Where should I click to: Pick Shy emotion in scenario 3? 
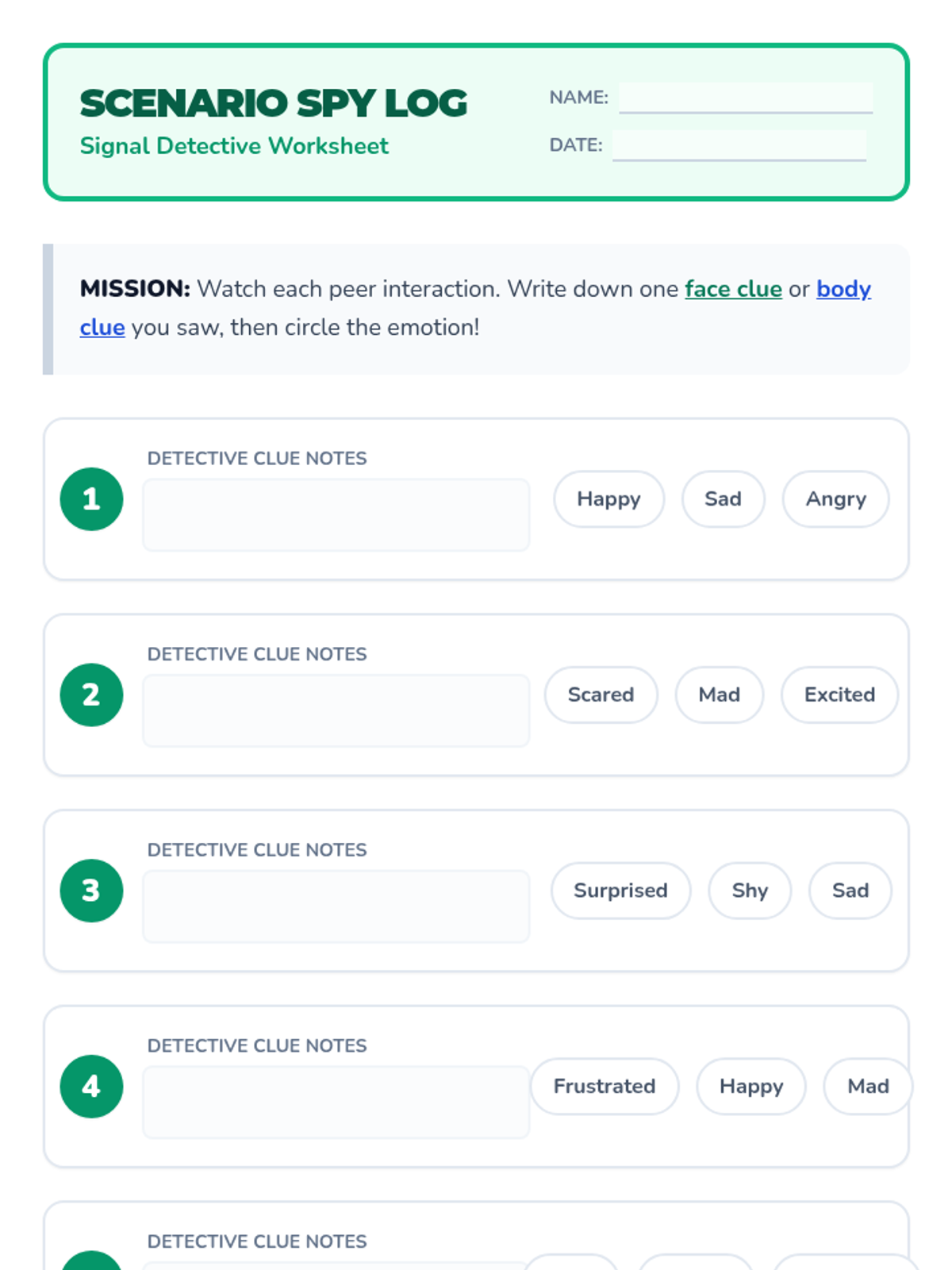(x=750, y=891)
